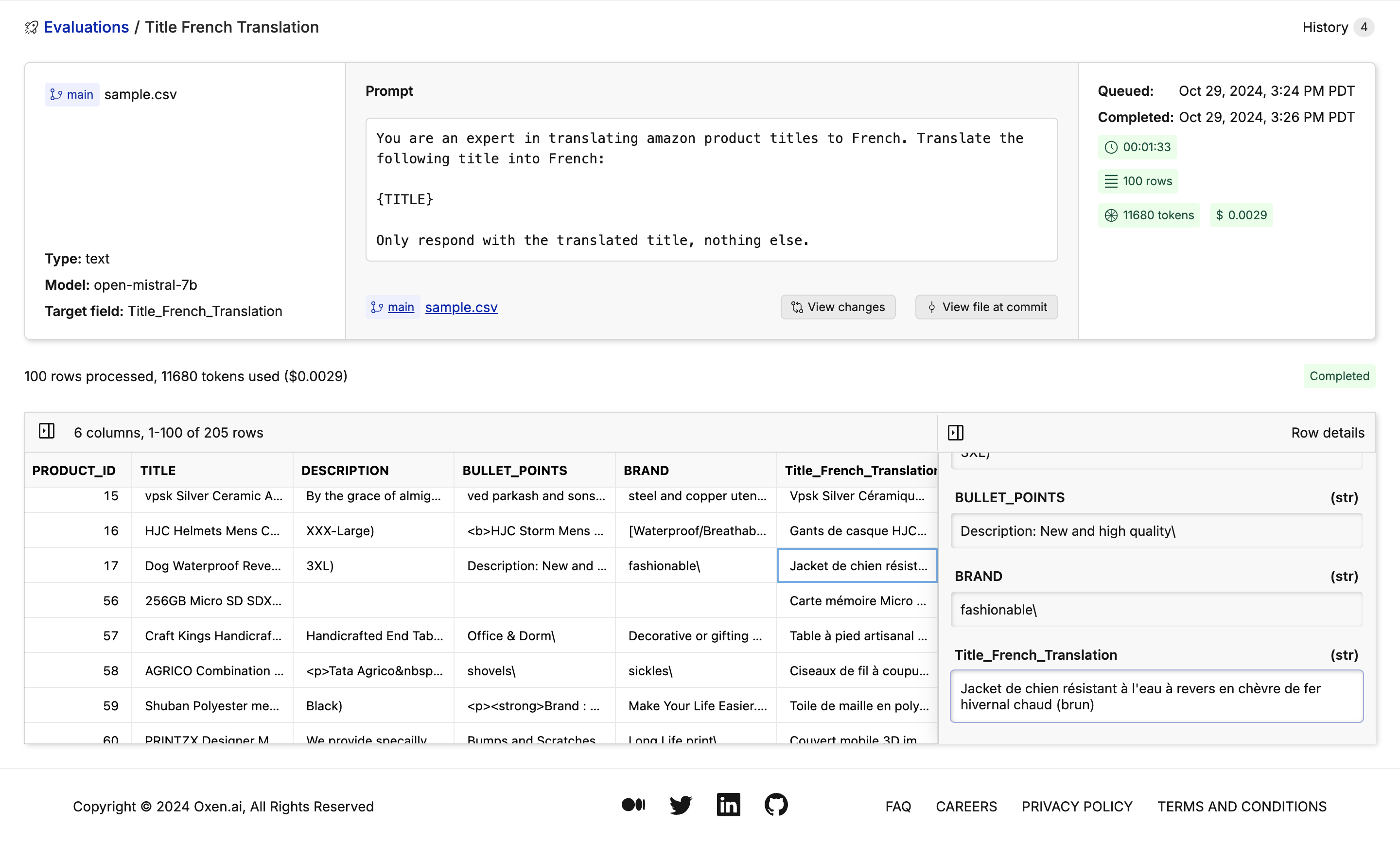Open the FAQ footer link
The width and height of the screenshot is (1400, 844).
pyautogui.click(x=898, y=806)
